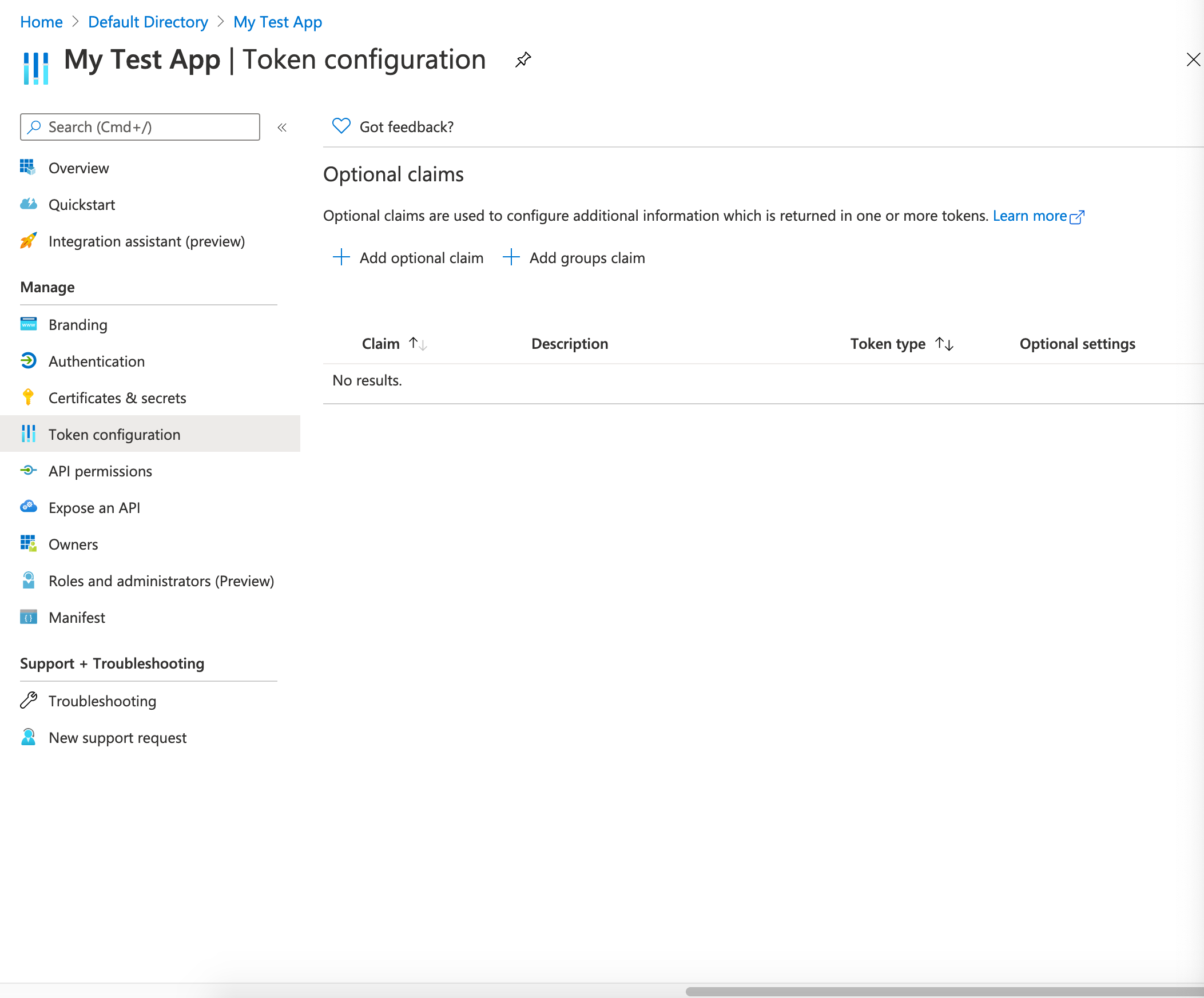
Task: Open Certificates & secrets via key icon
Action: 28,397
